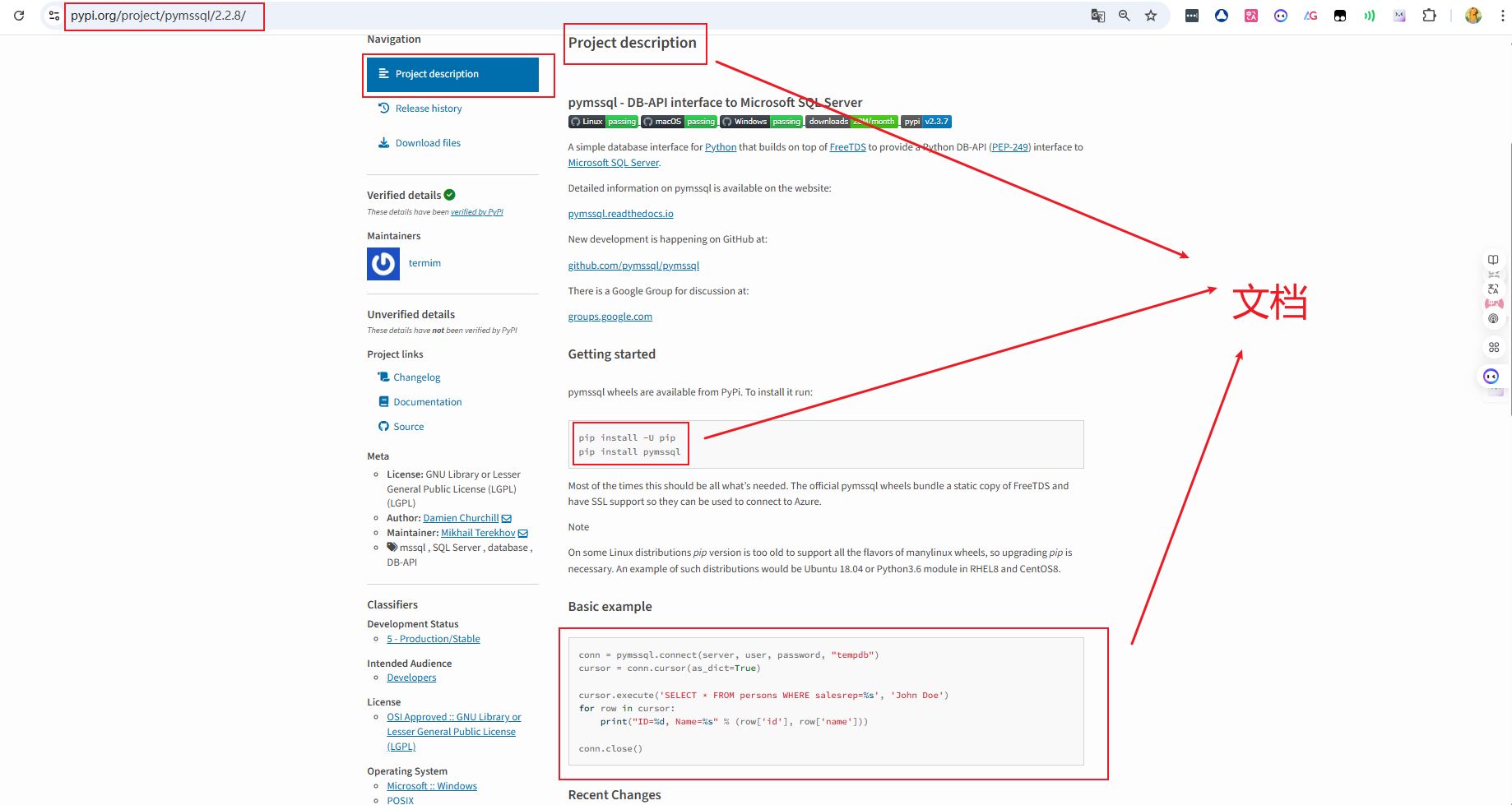Go to the Source repository link
1512x805 pixels.
408,427
